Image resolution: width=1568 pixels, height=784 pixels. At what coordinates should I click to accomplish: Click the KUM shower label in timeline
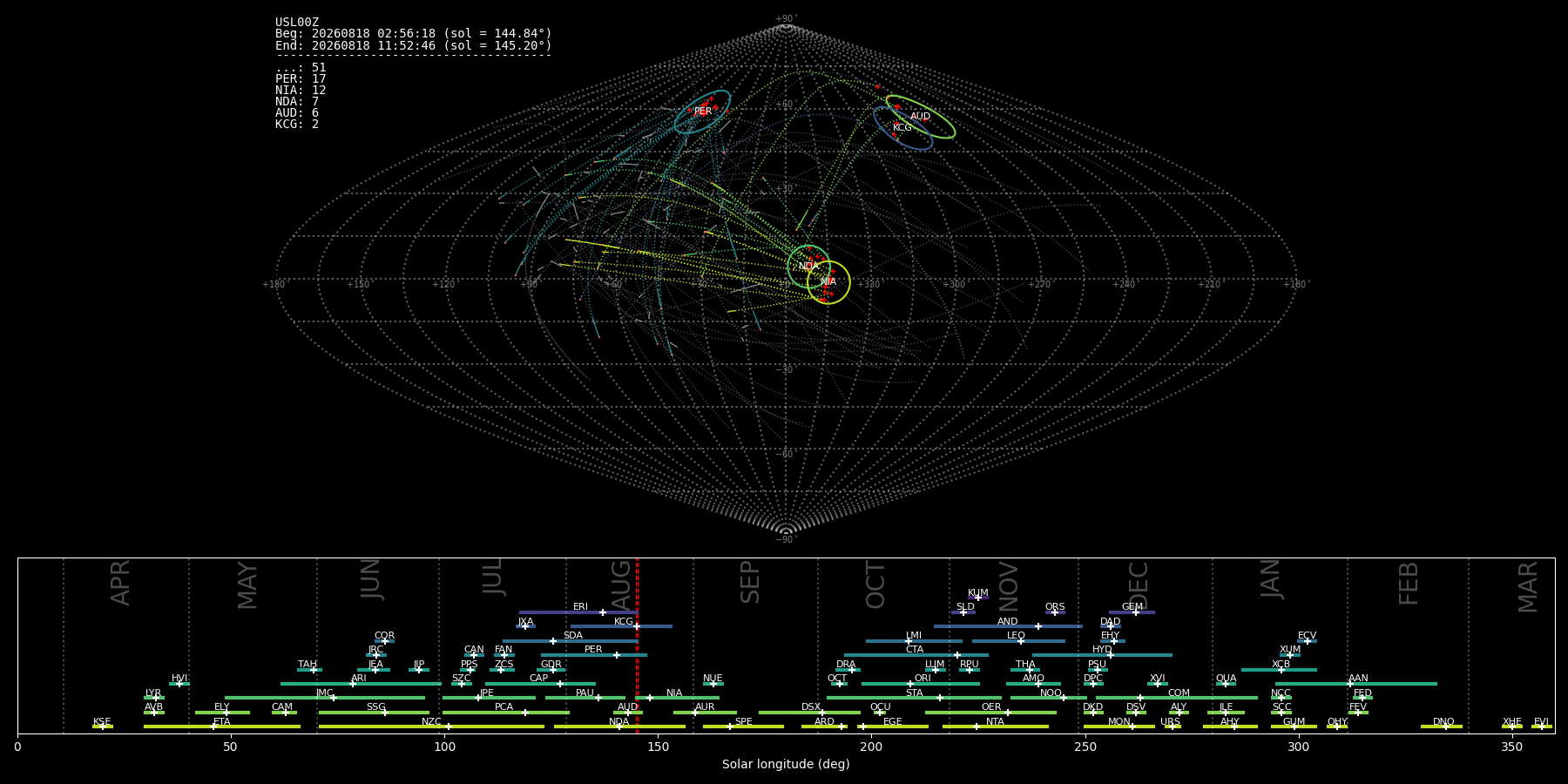tap(978, 593)
